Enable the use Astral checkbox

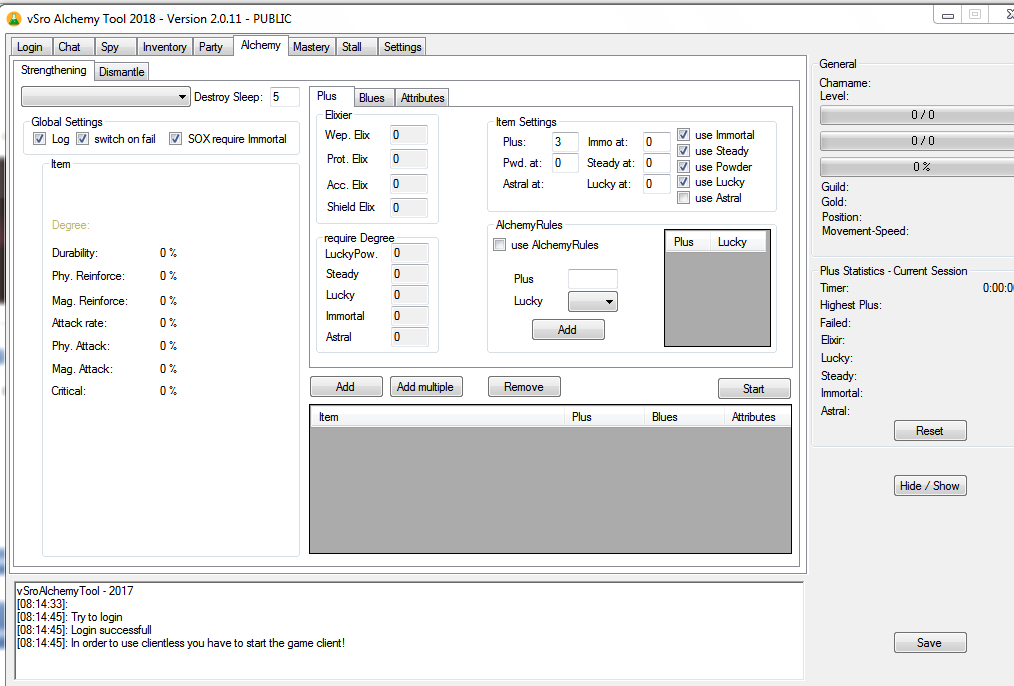pyautogui.click(x=684, y=198)
